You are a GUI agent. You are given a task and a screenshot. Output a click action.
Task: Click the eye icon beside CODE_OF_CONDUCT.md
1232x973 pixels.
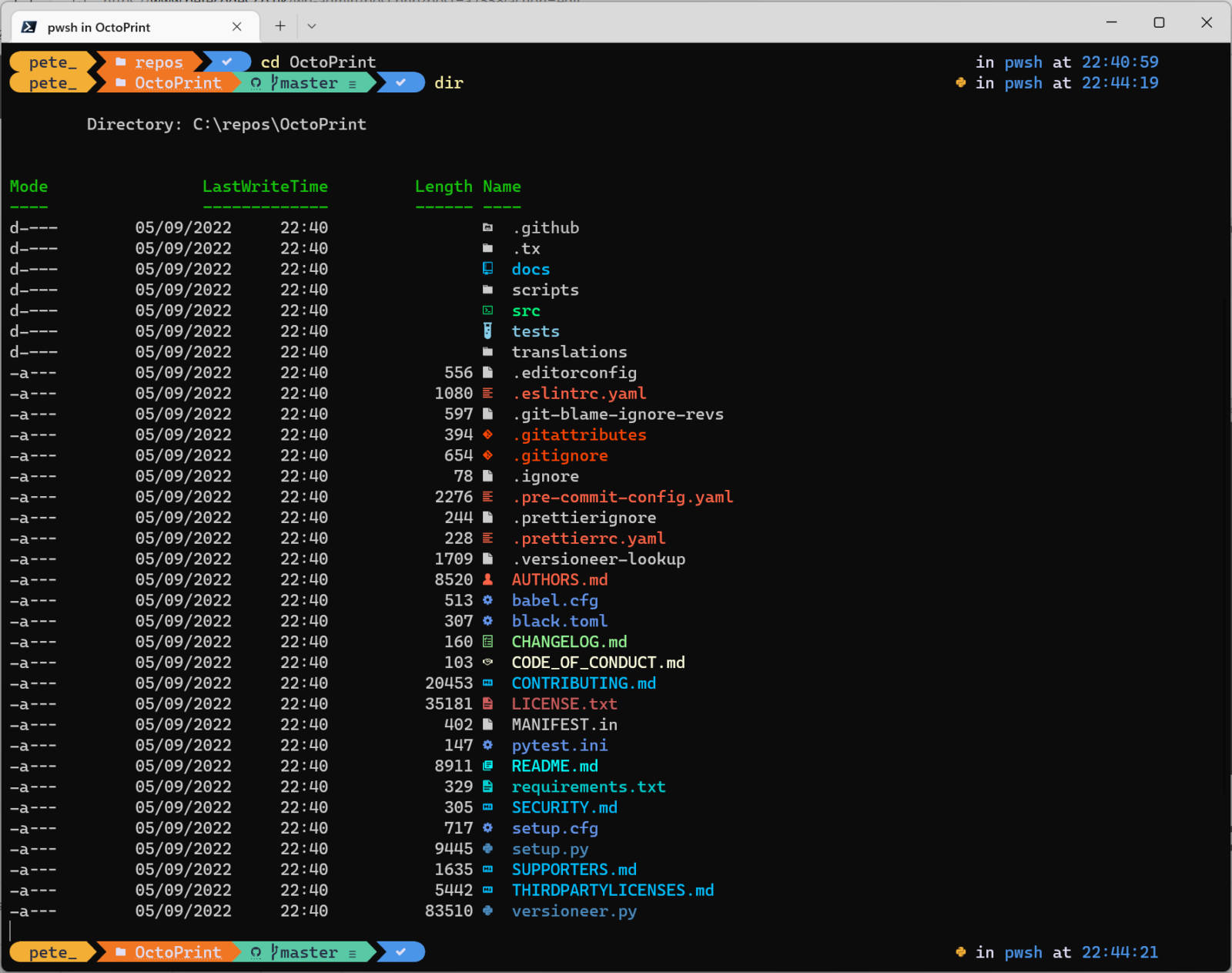(488, 662)
